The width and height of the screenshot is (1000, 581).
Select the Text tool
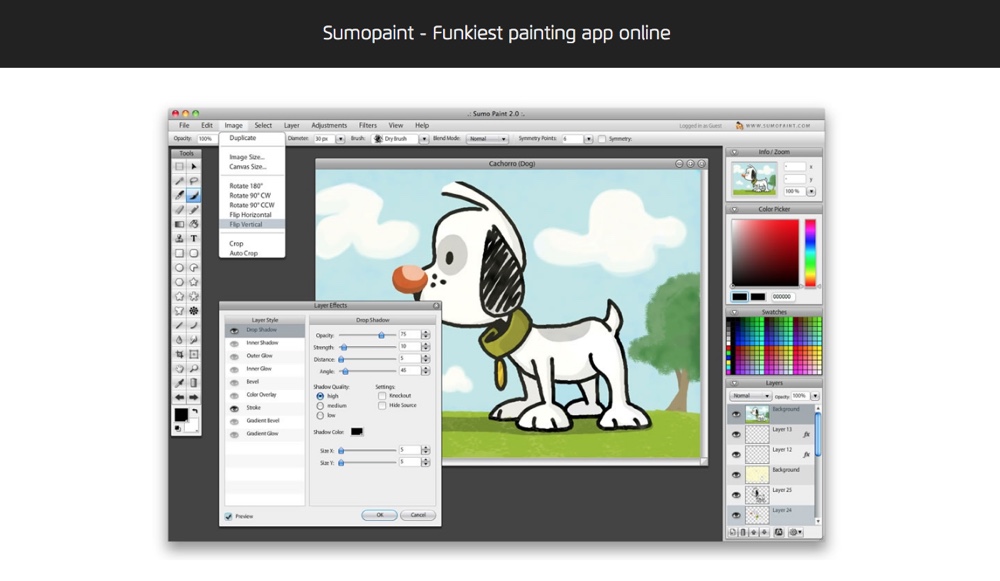tap(194, 239)
